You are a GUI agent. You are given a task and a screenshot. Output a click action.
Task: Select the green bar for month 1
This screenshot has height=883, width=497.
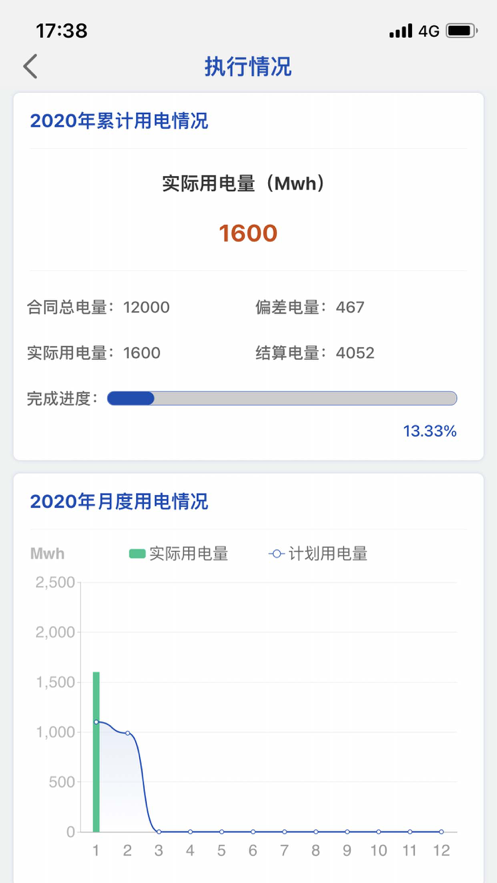[x=96, y=752]
